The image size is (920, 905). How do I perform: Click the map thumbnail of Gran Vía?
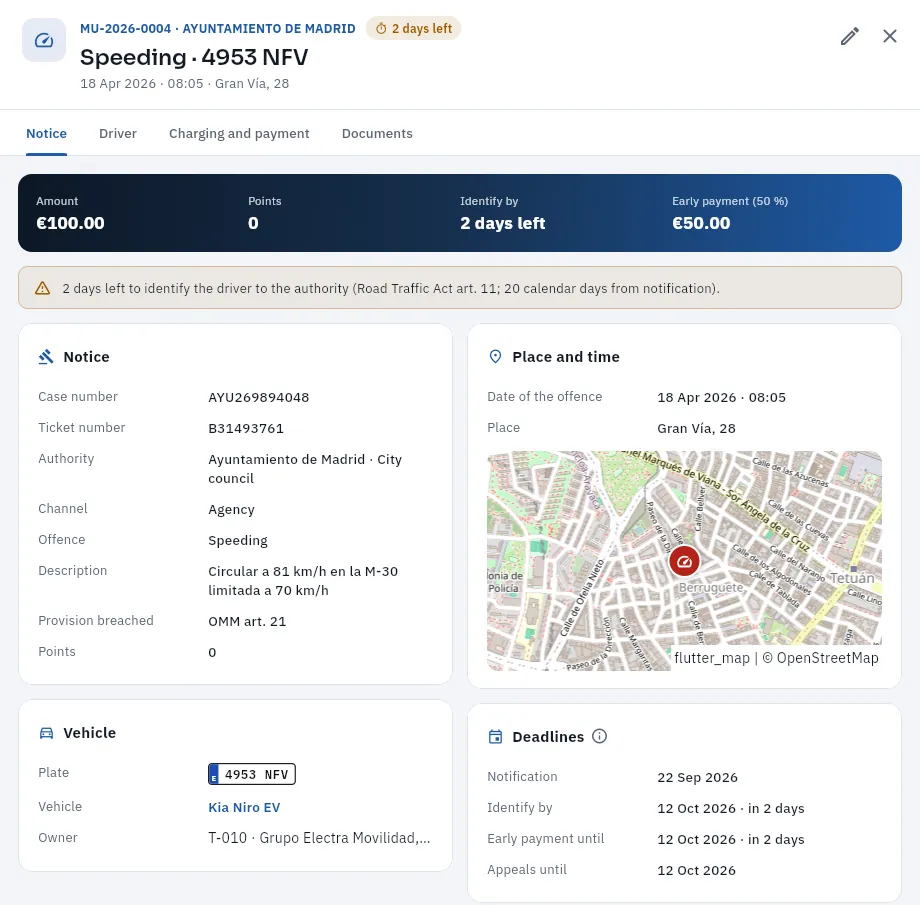684,560
